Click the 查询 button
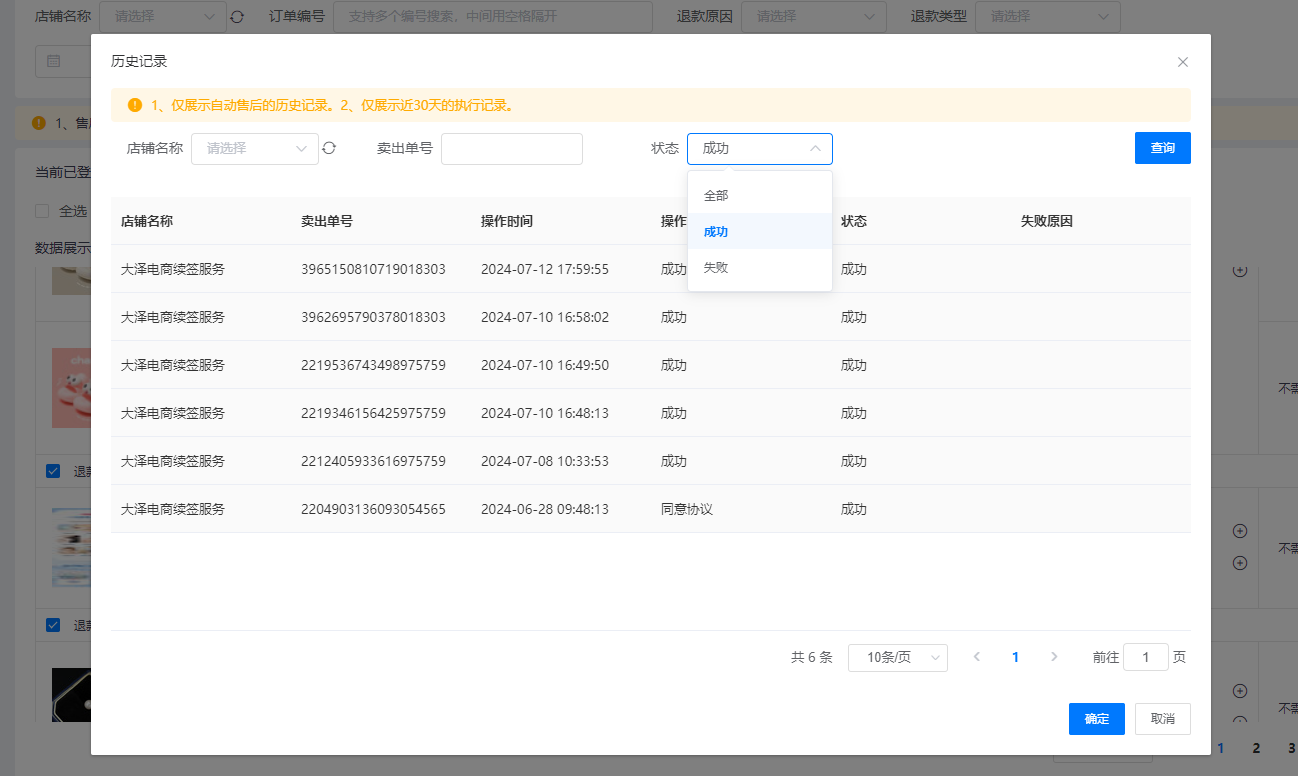The height and width of the screenshot is (776, 1298). (1163, 148)
